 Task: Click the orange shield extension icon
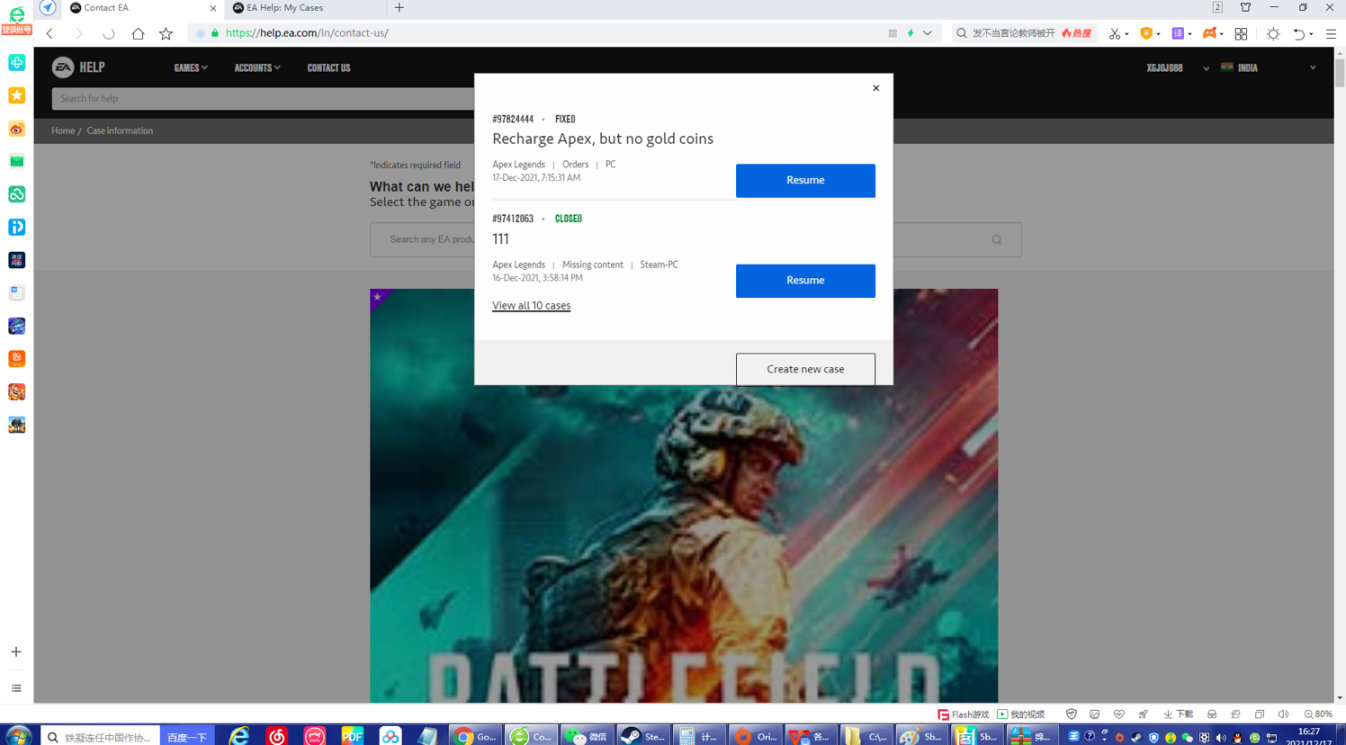[1146, 33]
